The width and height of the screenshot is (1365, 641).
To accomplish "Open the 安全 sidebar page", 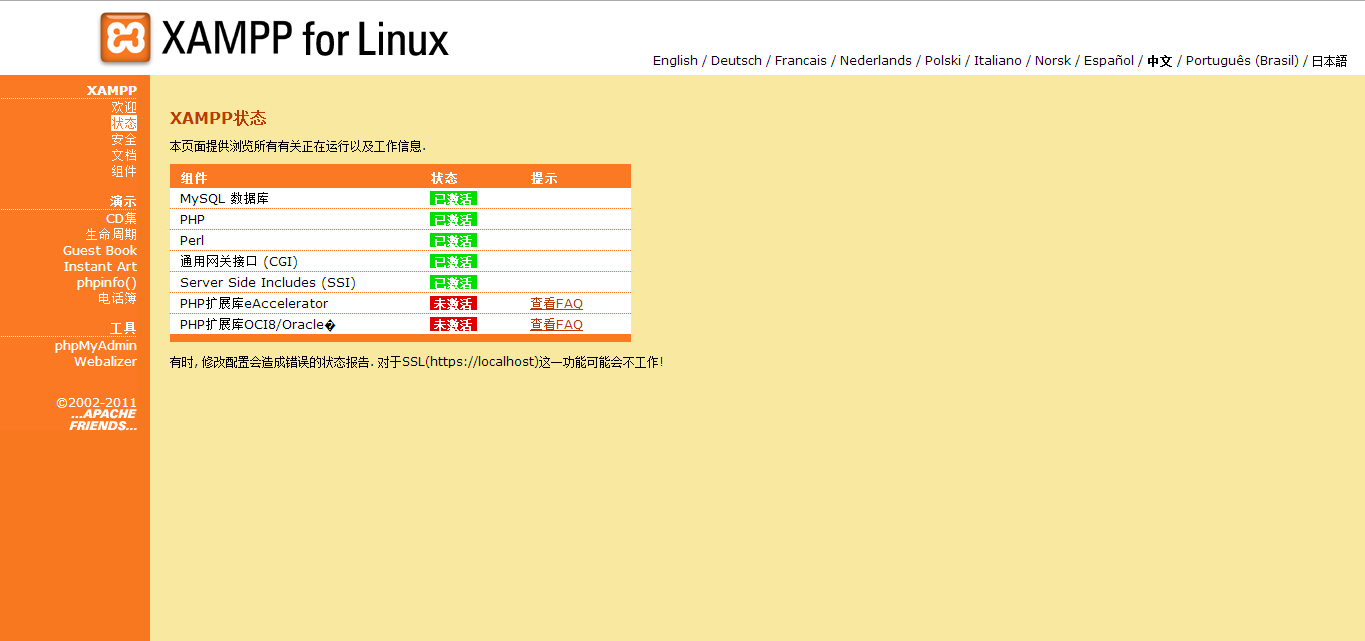I will tap(124, 139).
